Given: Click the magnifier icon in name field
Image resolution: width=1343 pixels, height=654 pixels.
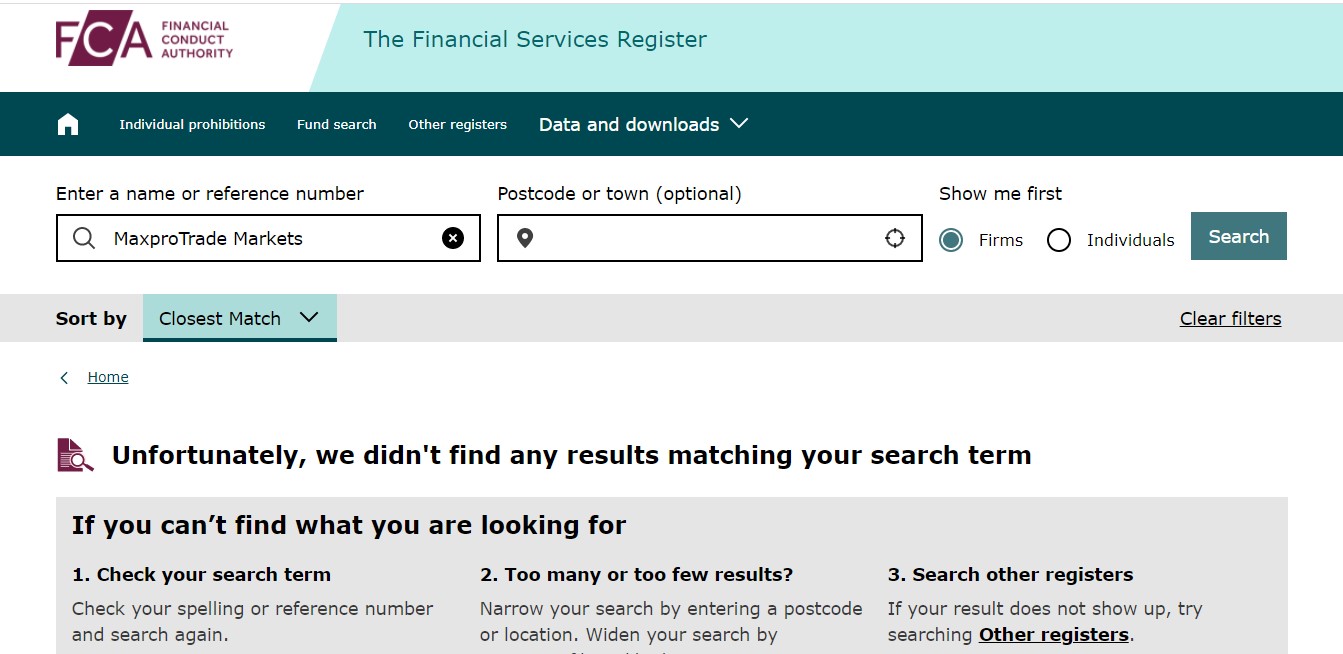Looking at the screenshot, I should click(x=85, y=238).
